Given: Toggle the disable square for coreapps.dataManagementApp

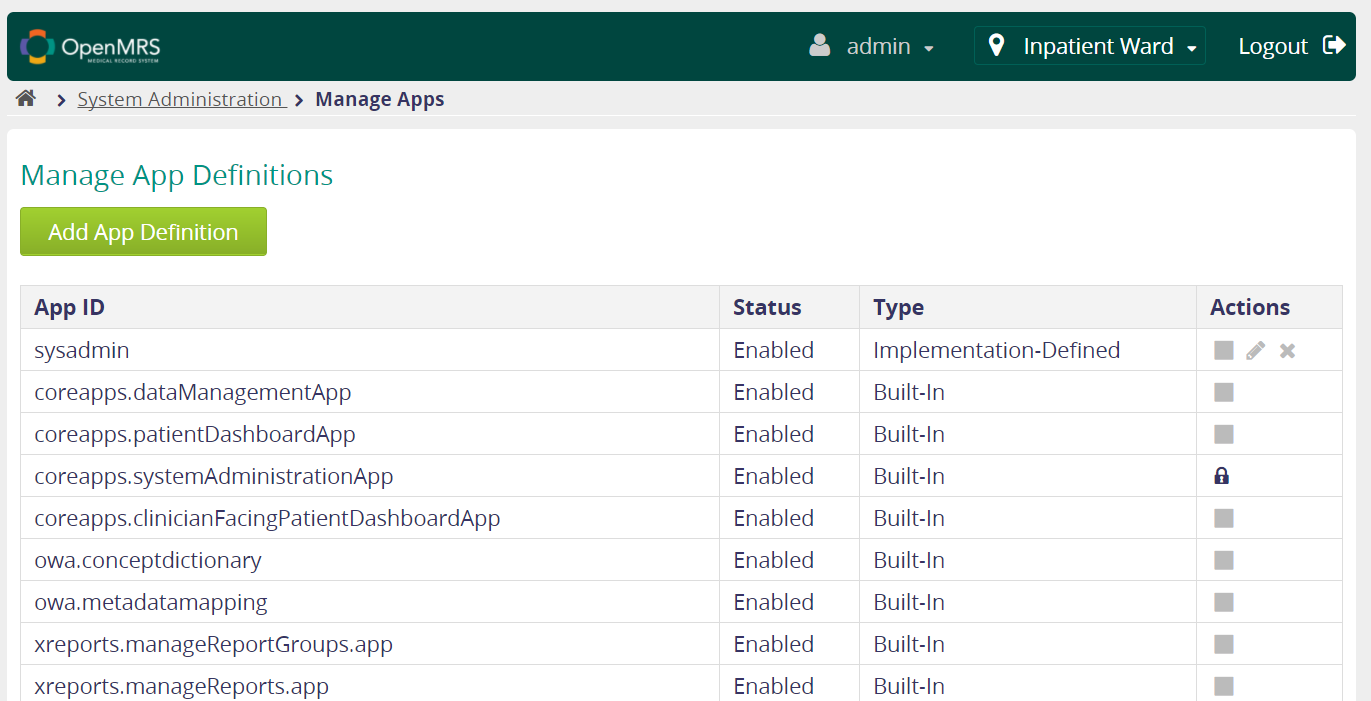Looking at the screenshot, I should coord(1222,392).
